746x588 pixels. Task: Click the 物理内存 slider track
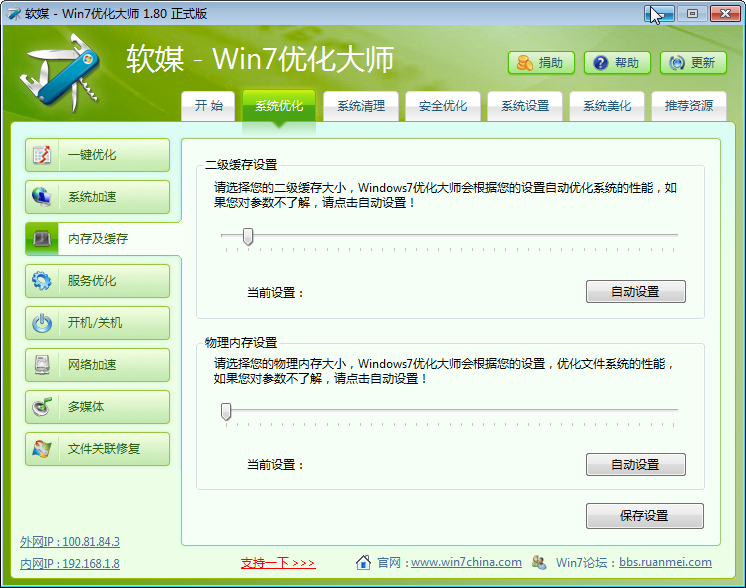pyautogui.click(x=450, y=410)
